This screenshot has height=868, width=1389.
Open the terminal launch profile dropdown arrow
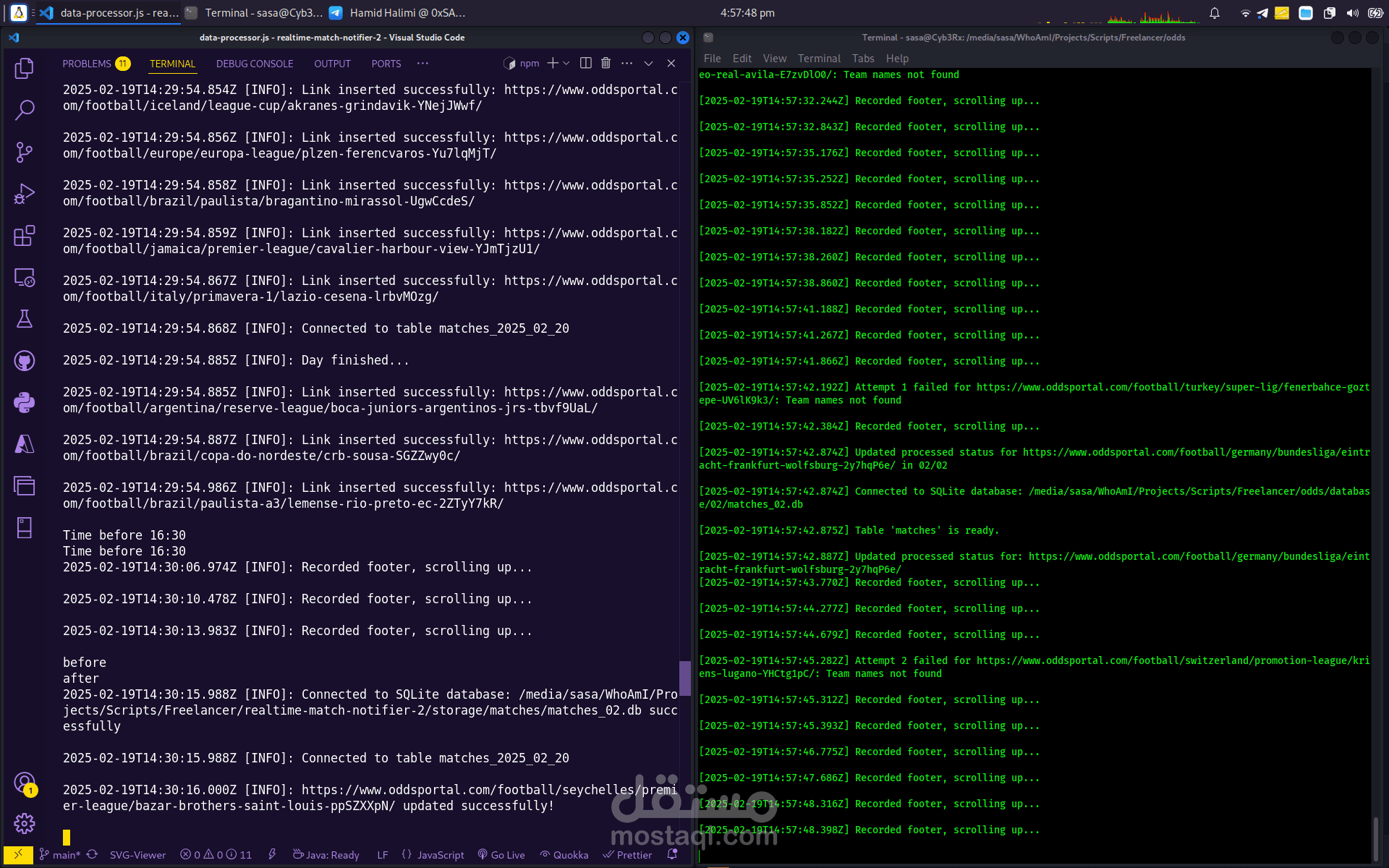coord(566,64)
